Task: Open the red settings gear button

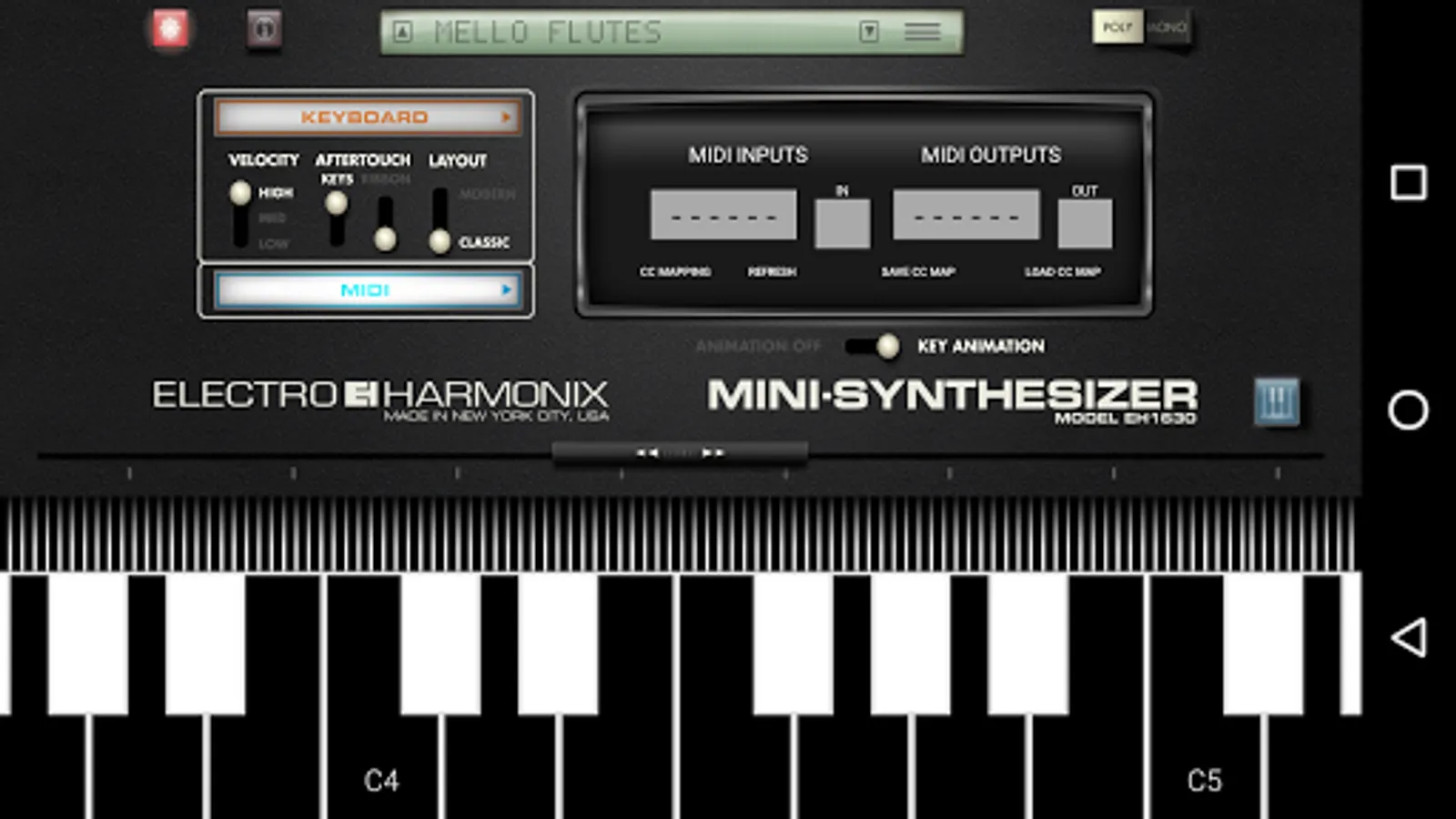Action: point(170,29)
